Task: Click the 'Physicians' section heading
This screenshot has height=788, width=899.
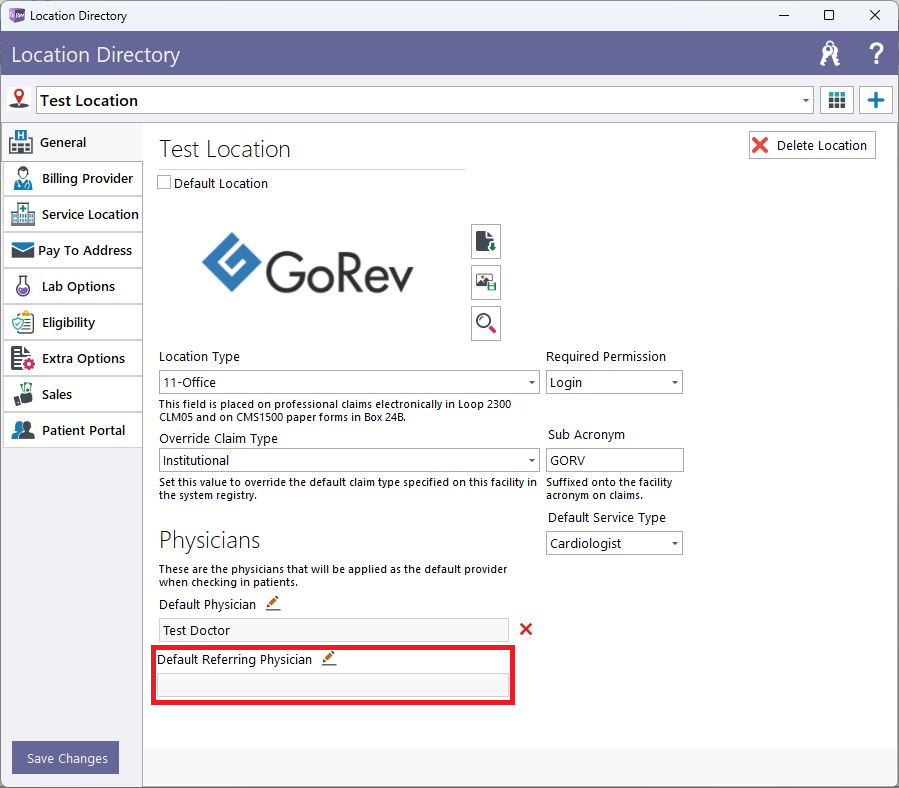Action: point(209,540)
